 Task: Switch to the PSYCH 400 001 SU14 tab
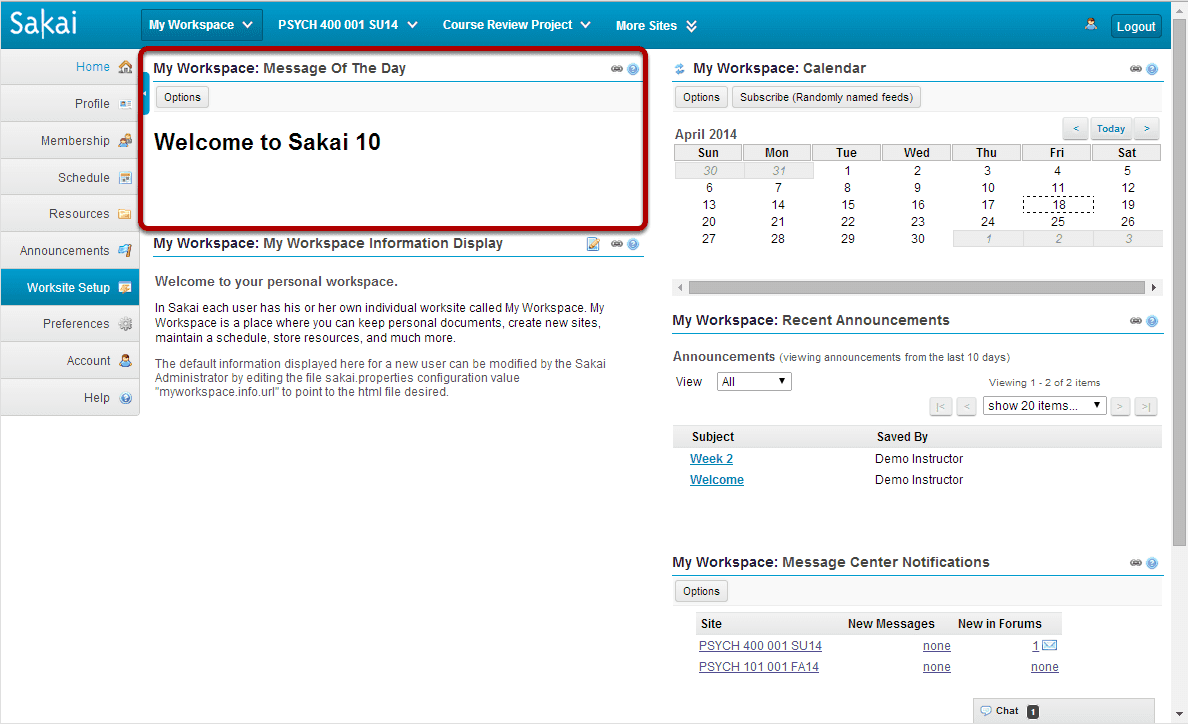tap(338, 25)
